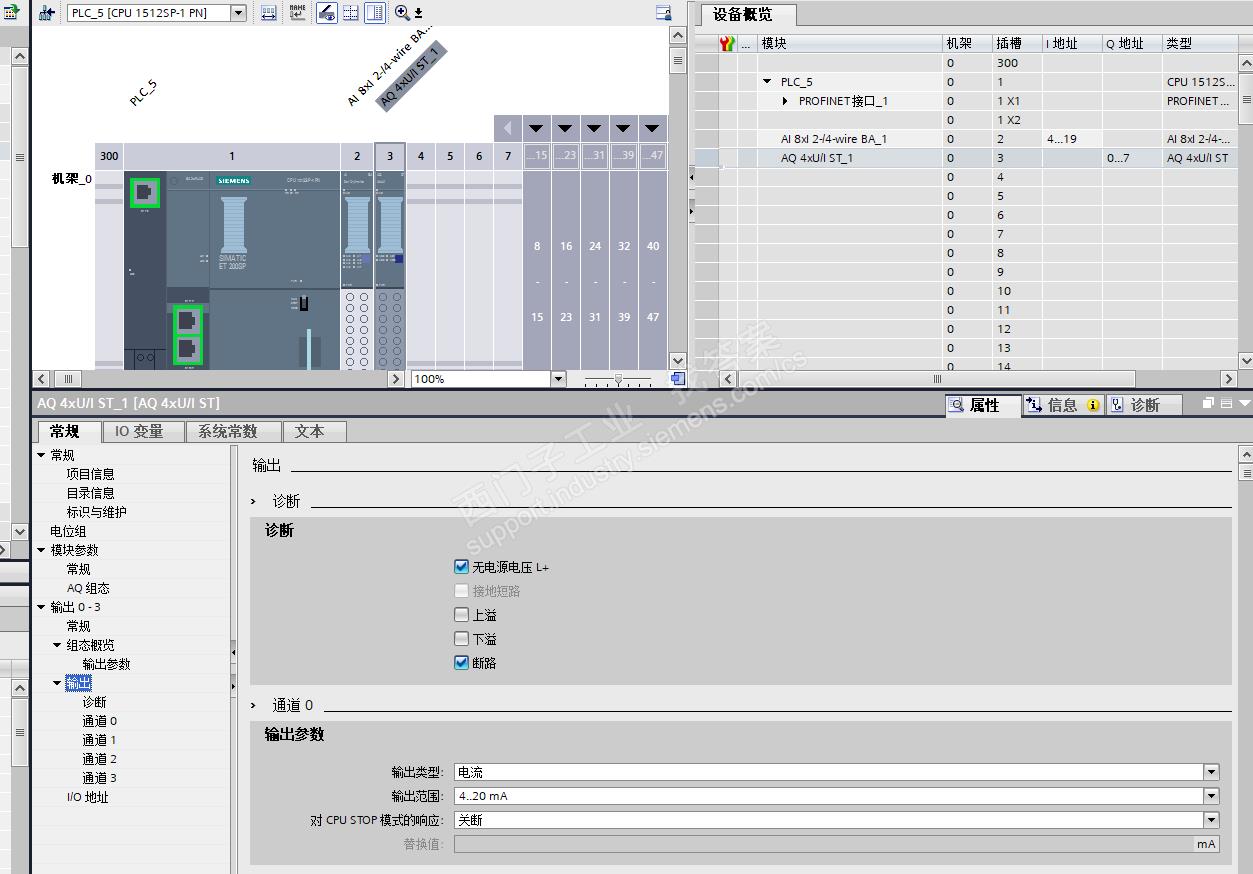1253x874 pixels.
Task: Click the zoom magnifier toolbar icon
Action: (x=402, y=13)
